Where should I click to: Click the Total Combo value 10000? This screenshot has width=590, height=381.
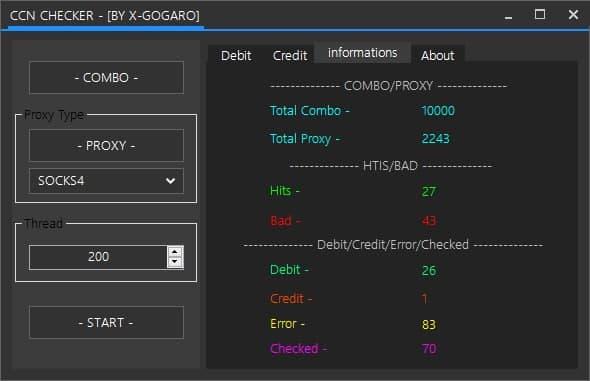[438, 111]
